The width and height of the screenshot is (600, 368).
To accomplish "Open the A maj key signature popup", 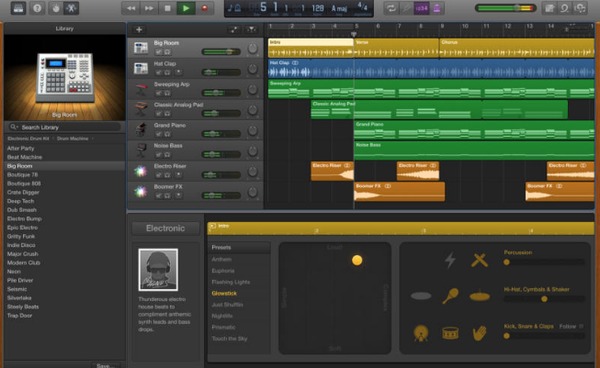I will pyautogui.click(x=339, y=8).
